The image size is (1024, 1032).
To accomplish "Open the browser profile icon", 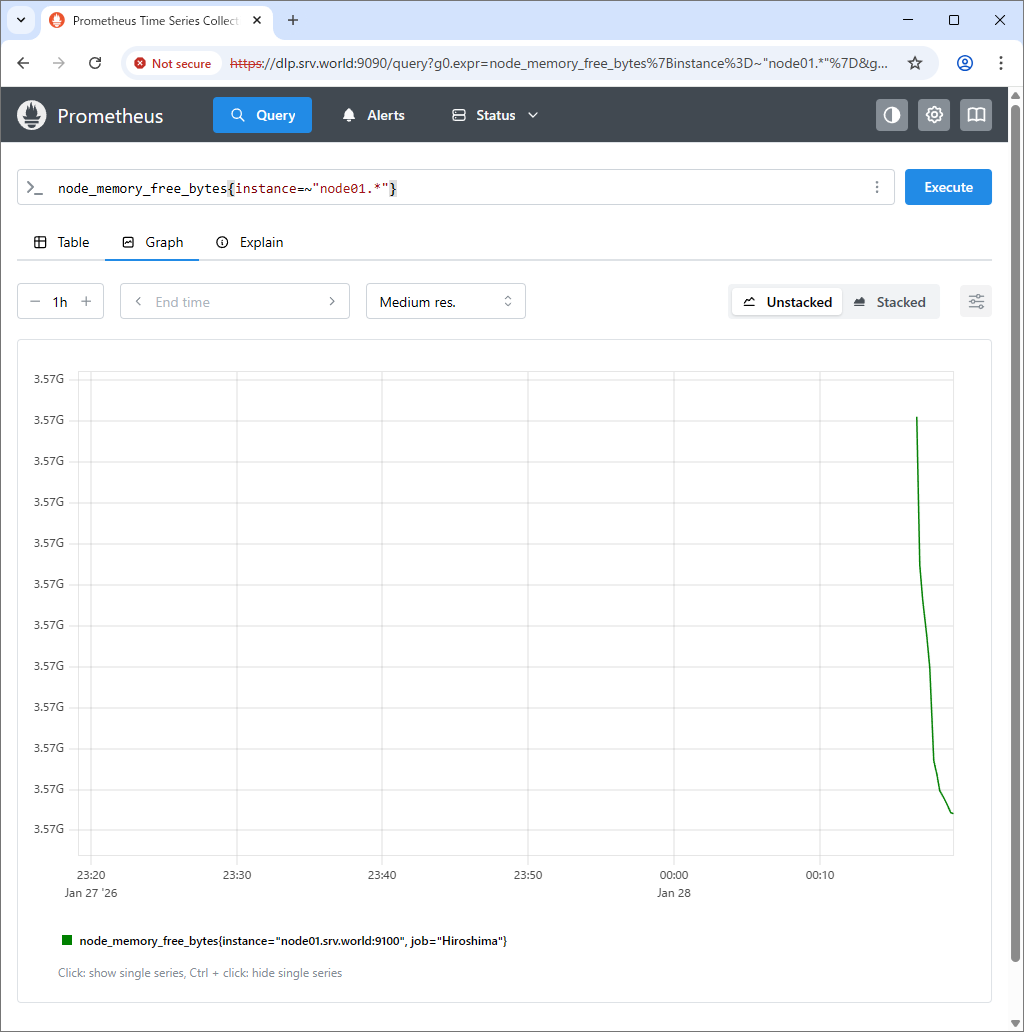I will (965, 63).
